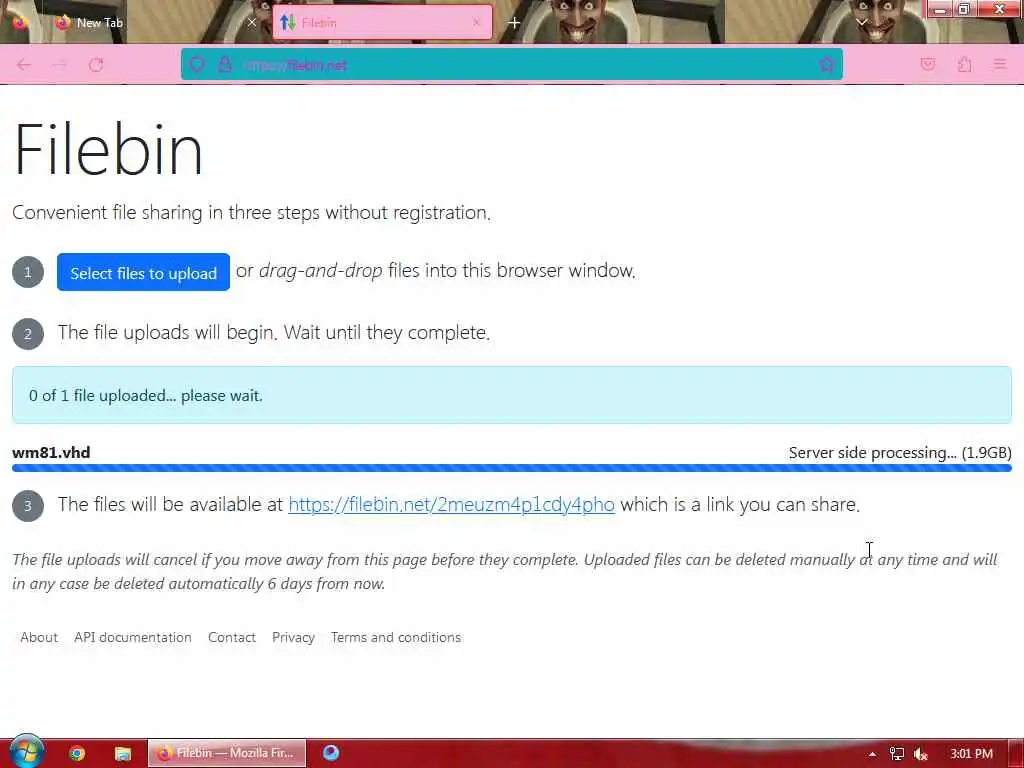Select the Filebin tab
This screenshot has height=768, width=1024.
[382, 23]
